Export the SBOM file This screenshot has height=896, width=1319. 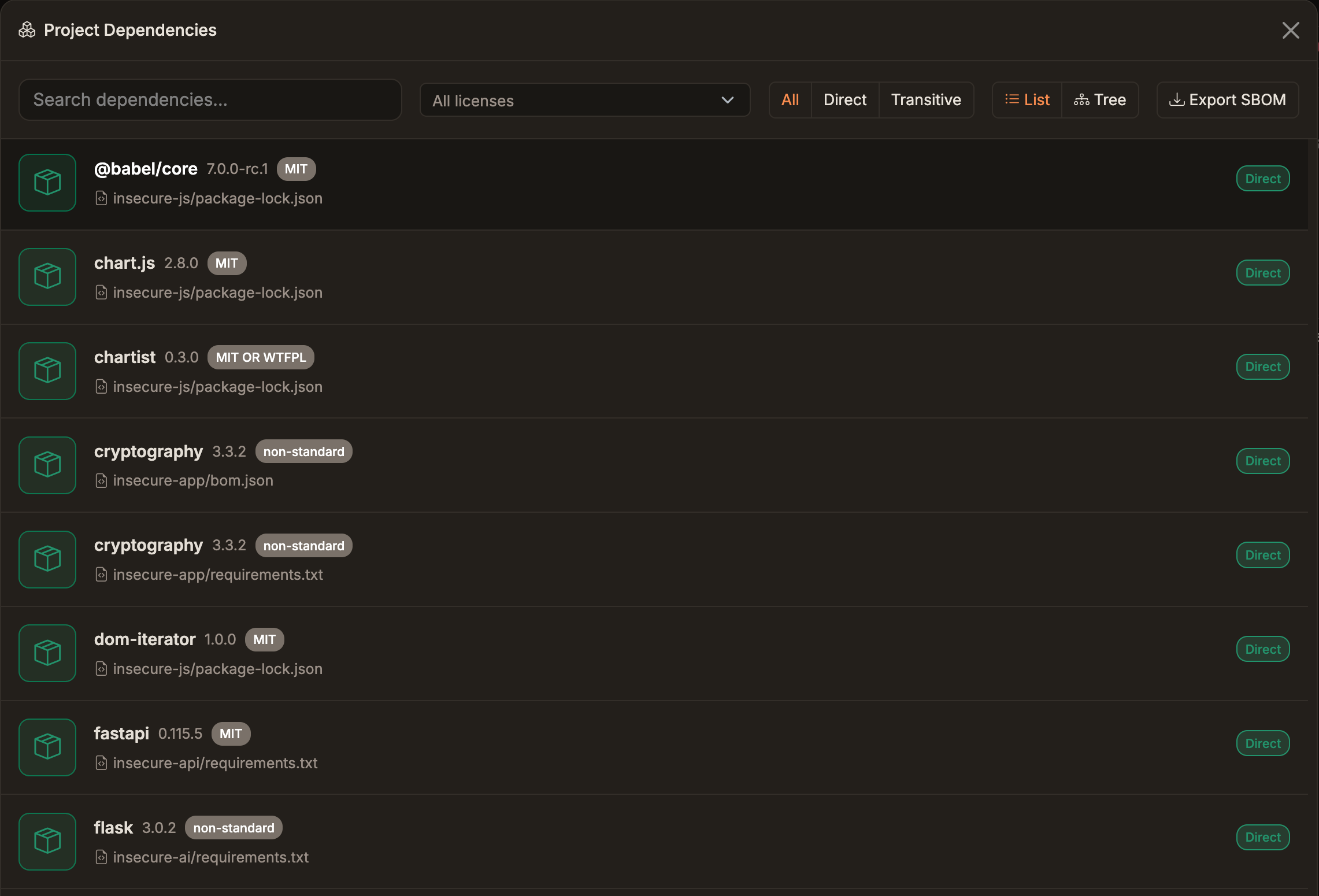[x=1228, y=100]
